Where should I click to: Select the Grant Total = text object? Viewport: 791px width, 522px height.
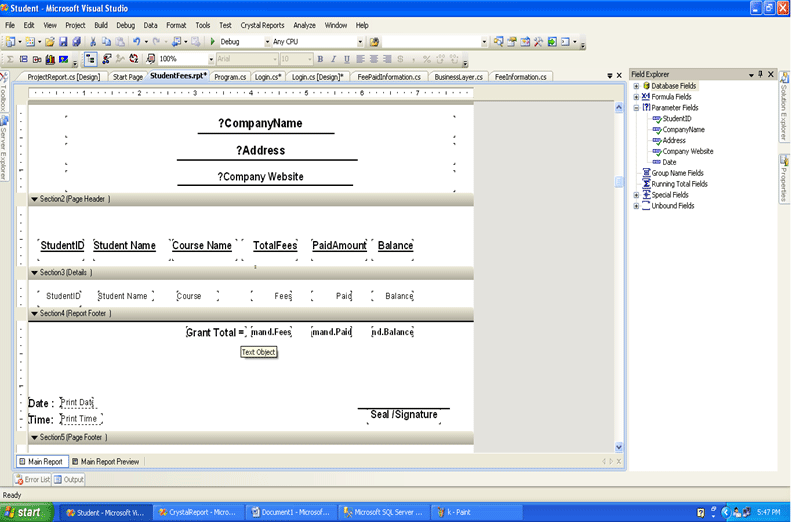point(215,332)
